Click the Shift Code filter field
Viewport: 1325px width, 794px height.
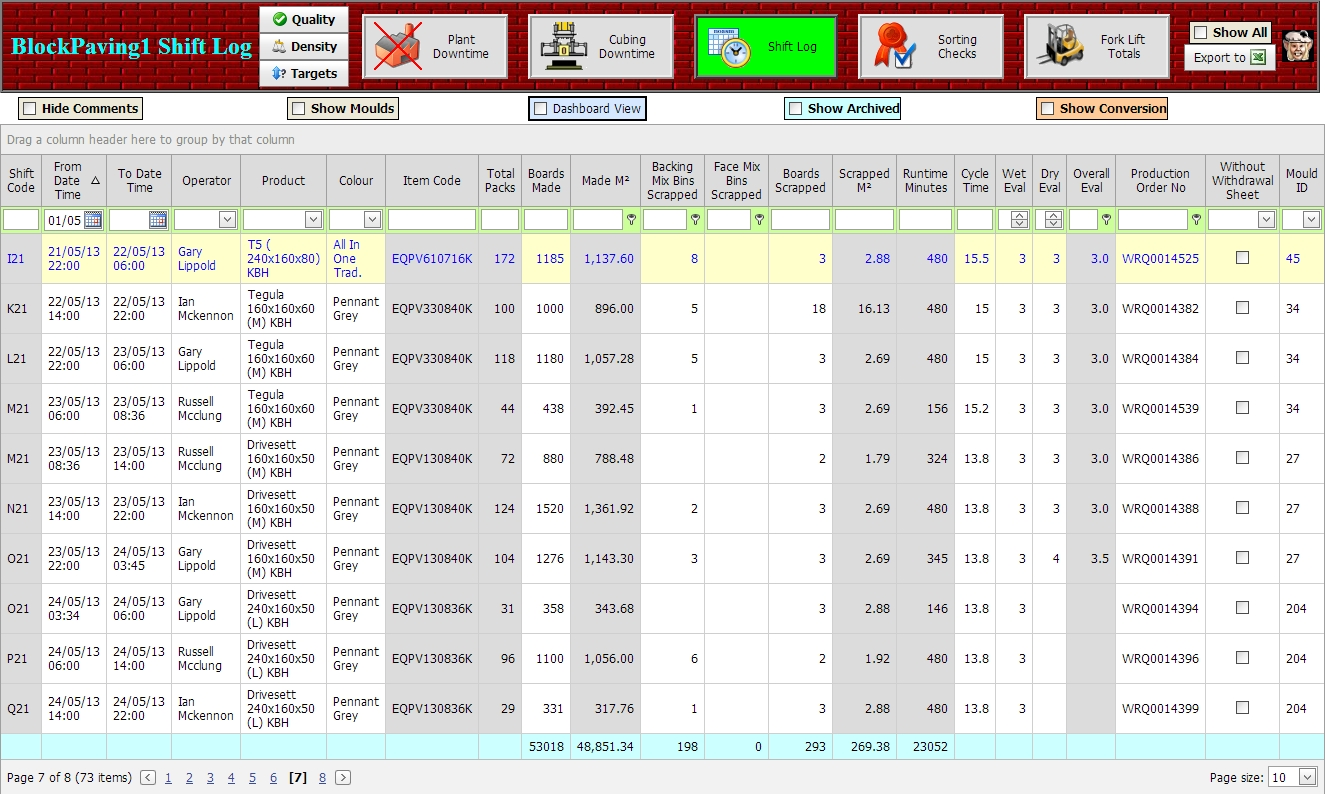coord(21,219)
